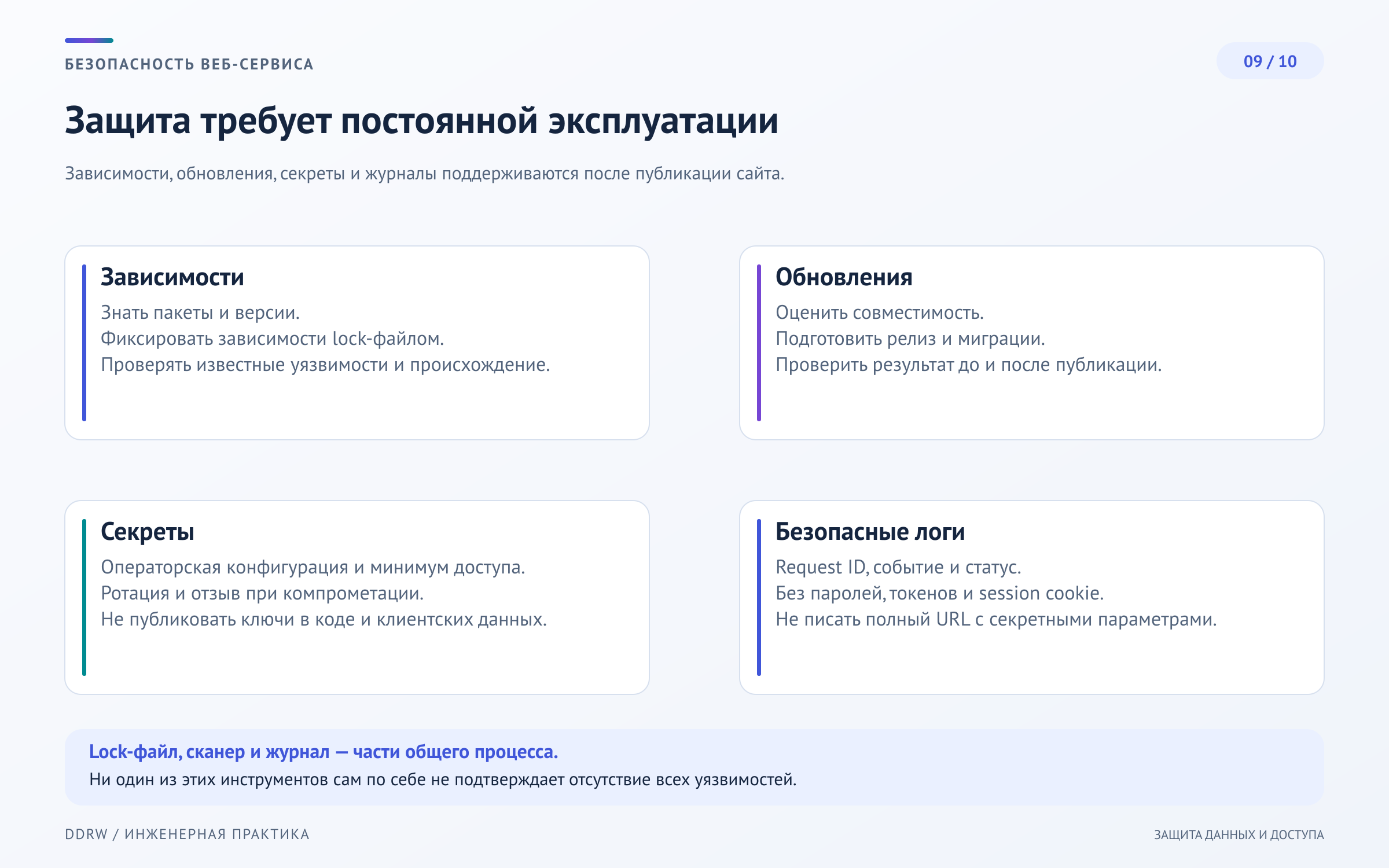Select the subtitle starting 'Зависимости, обновления, секреты'
Image resolution: width=1389 pixels, height=868 pixels.
[424, 174]
